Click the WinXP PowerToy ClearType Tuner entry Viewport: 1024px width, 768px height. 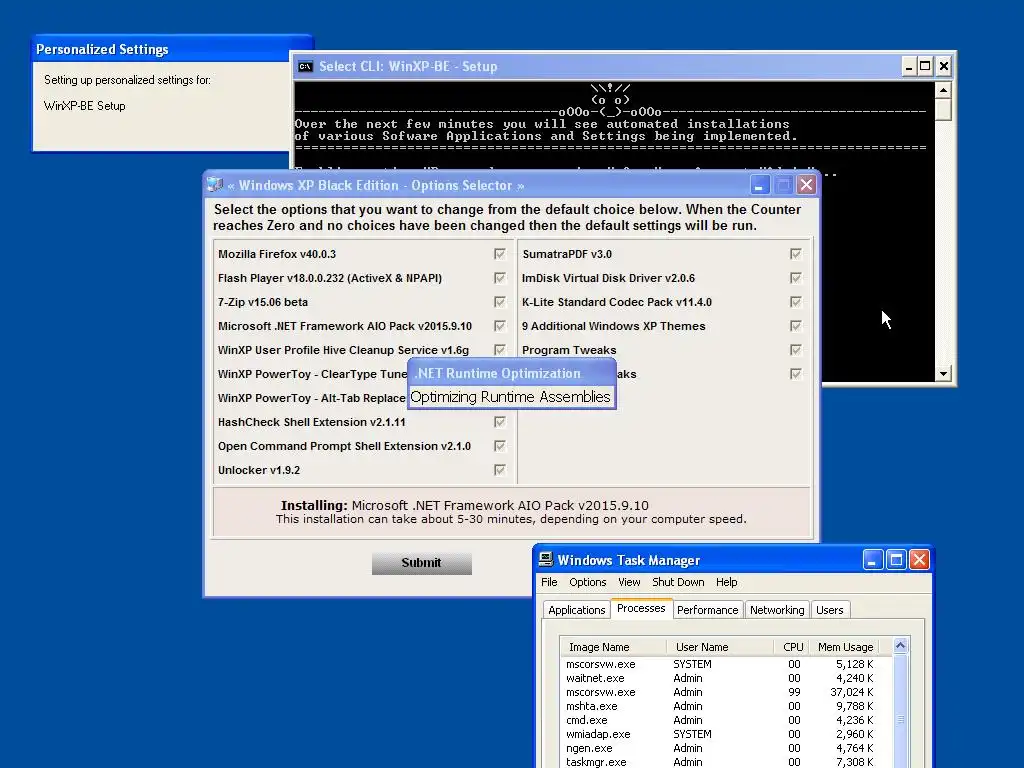click(x=312, y=374)
